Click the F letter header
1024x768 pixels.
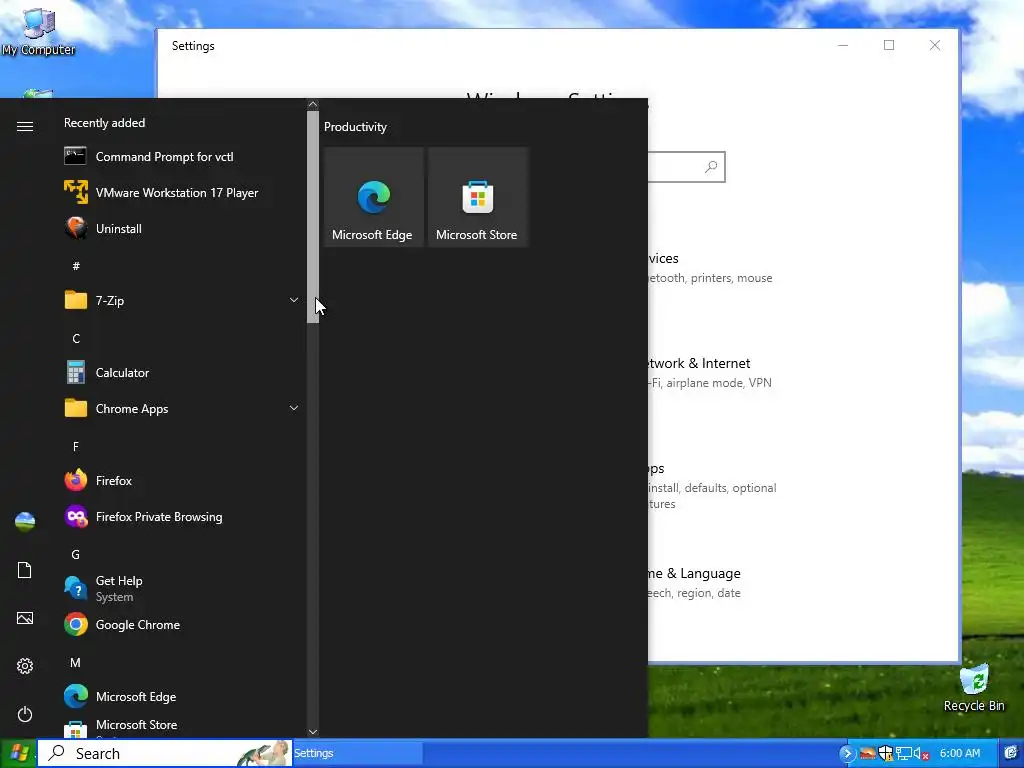click(76, 447)
